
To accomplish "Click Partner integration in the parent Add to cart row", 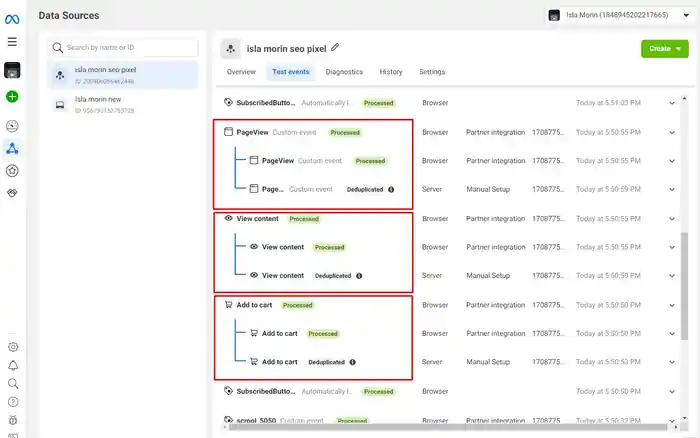I will (496, 305).
